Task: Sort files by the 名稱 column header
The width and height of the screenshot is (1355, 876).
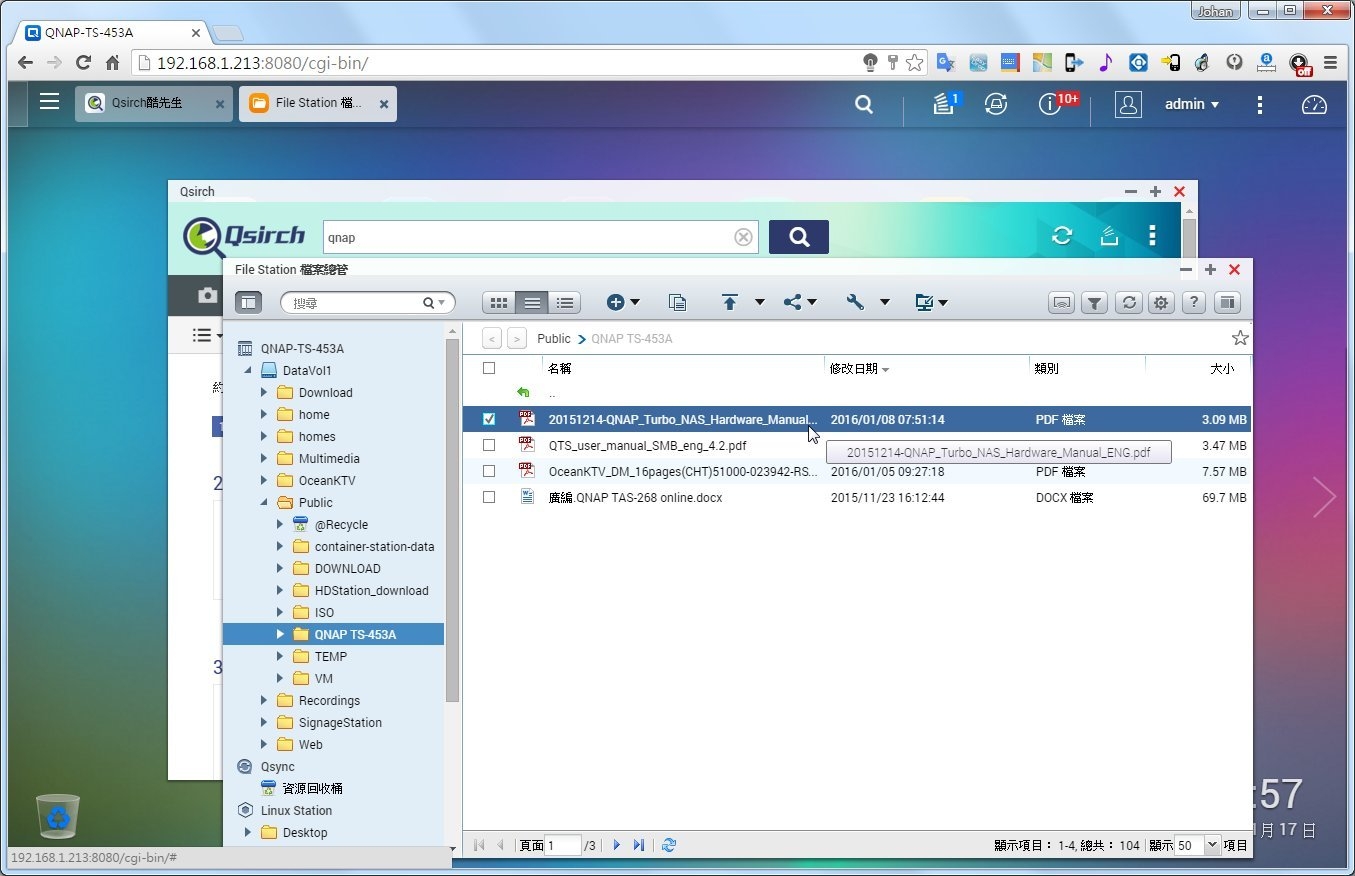Action: (559, 368)
